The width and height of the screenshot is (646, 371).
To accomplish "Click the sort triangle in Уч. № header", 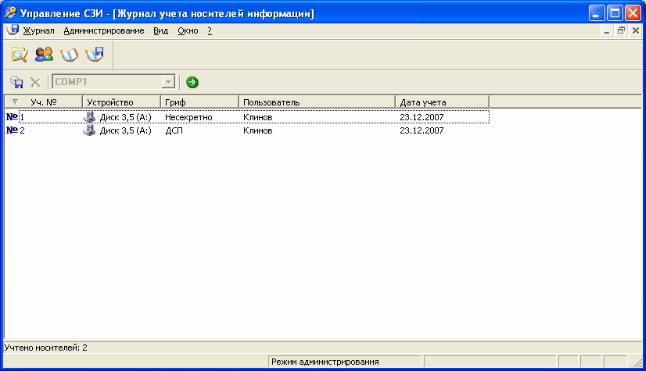I will coord(15,102).
